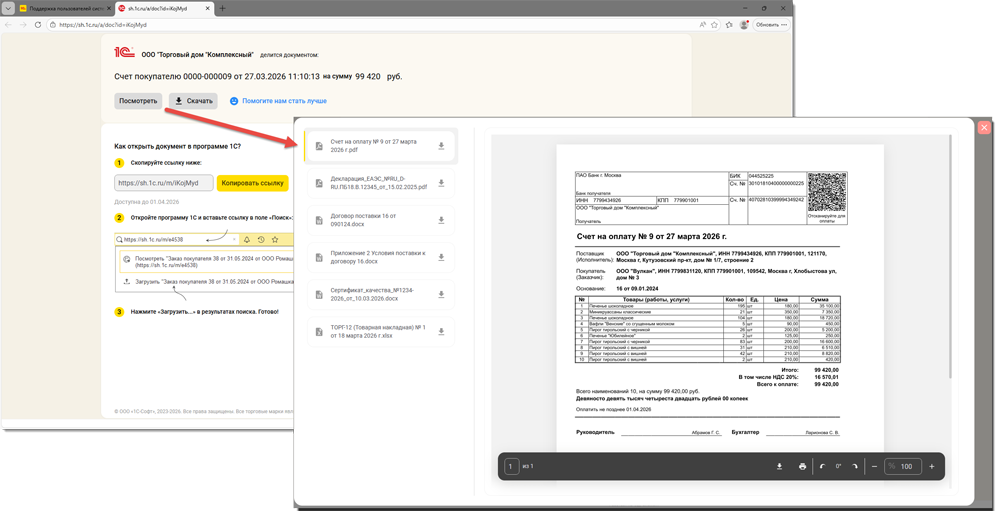The image size is (1000, 511).
Task: Rotate the document clockwise
Action: point(855,466)
